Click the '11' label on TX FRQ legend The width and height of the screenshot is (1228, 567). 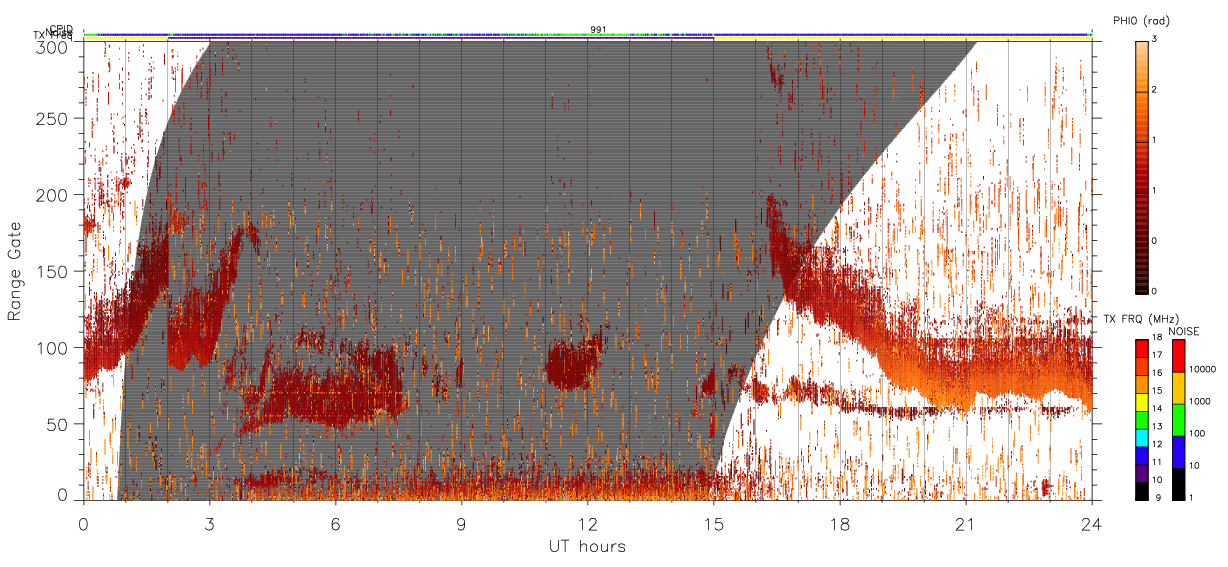(1157, 462)
